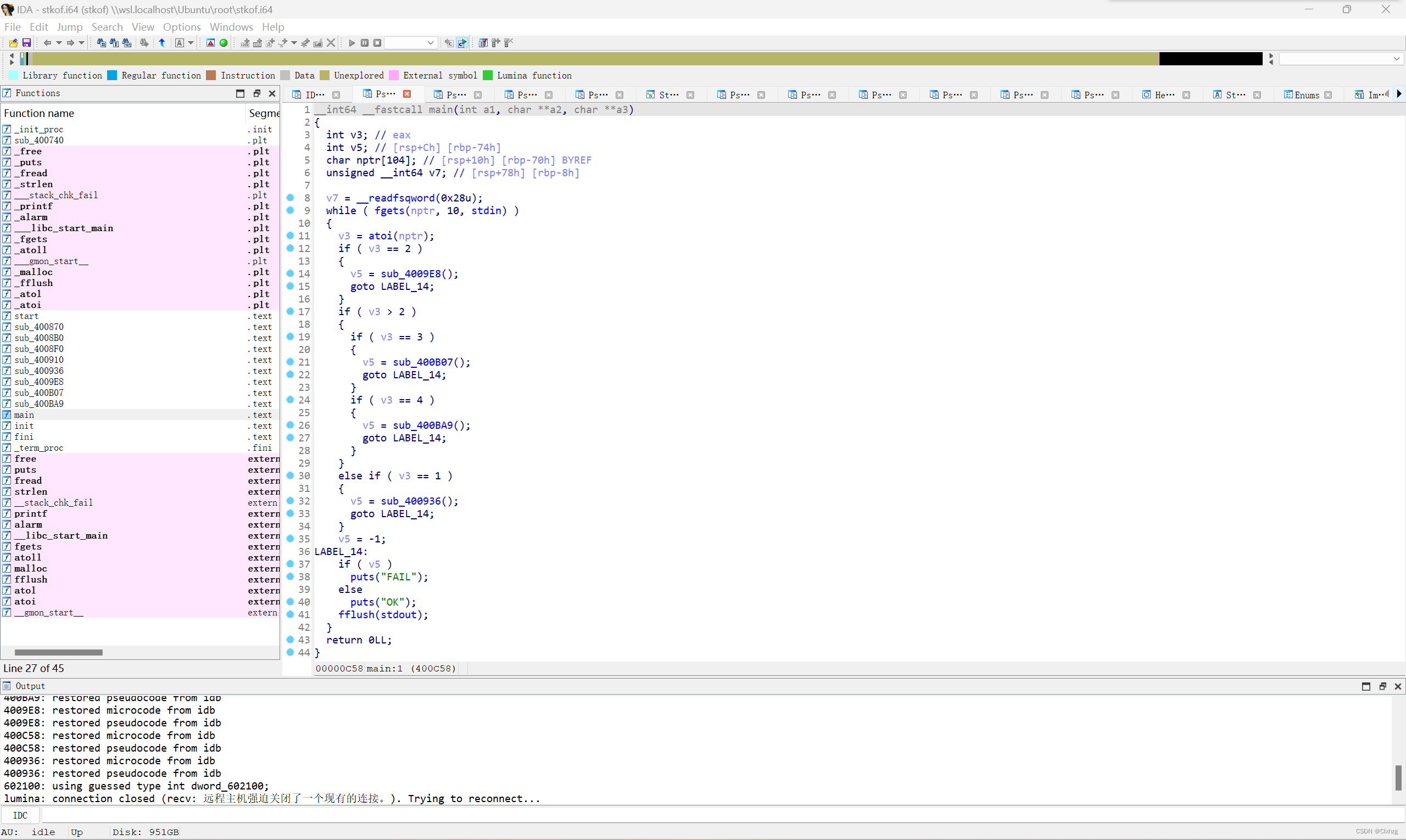Open the debugger selection combo box dropdown

(x=431, y=42)
